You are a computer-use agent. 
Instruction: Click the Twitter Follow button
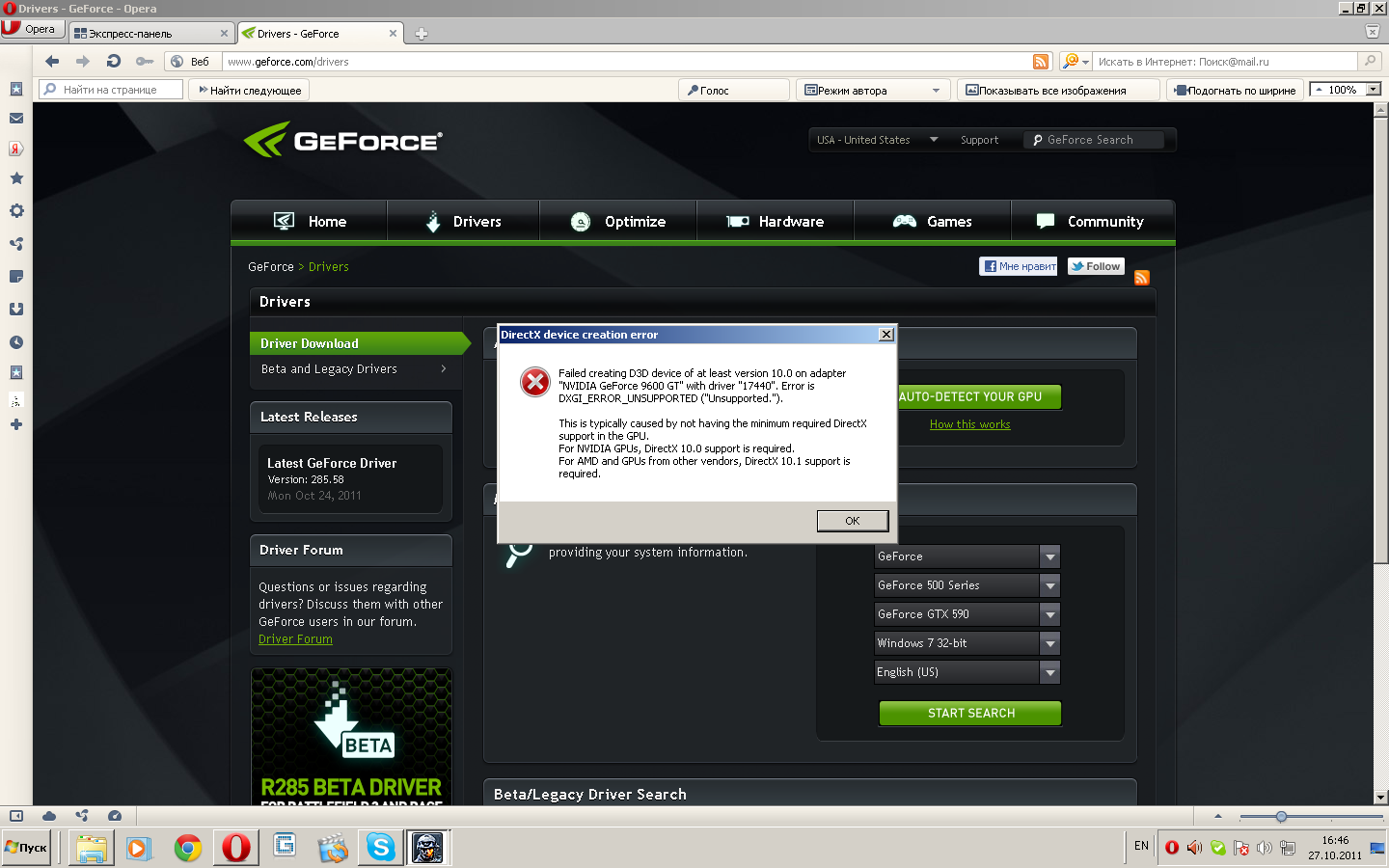coord(1096,266)
